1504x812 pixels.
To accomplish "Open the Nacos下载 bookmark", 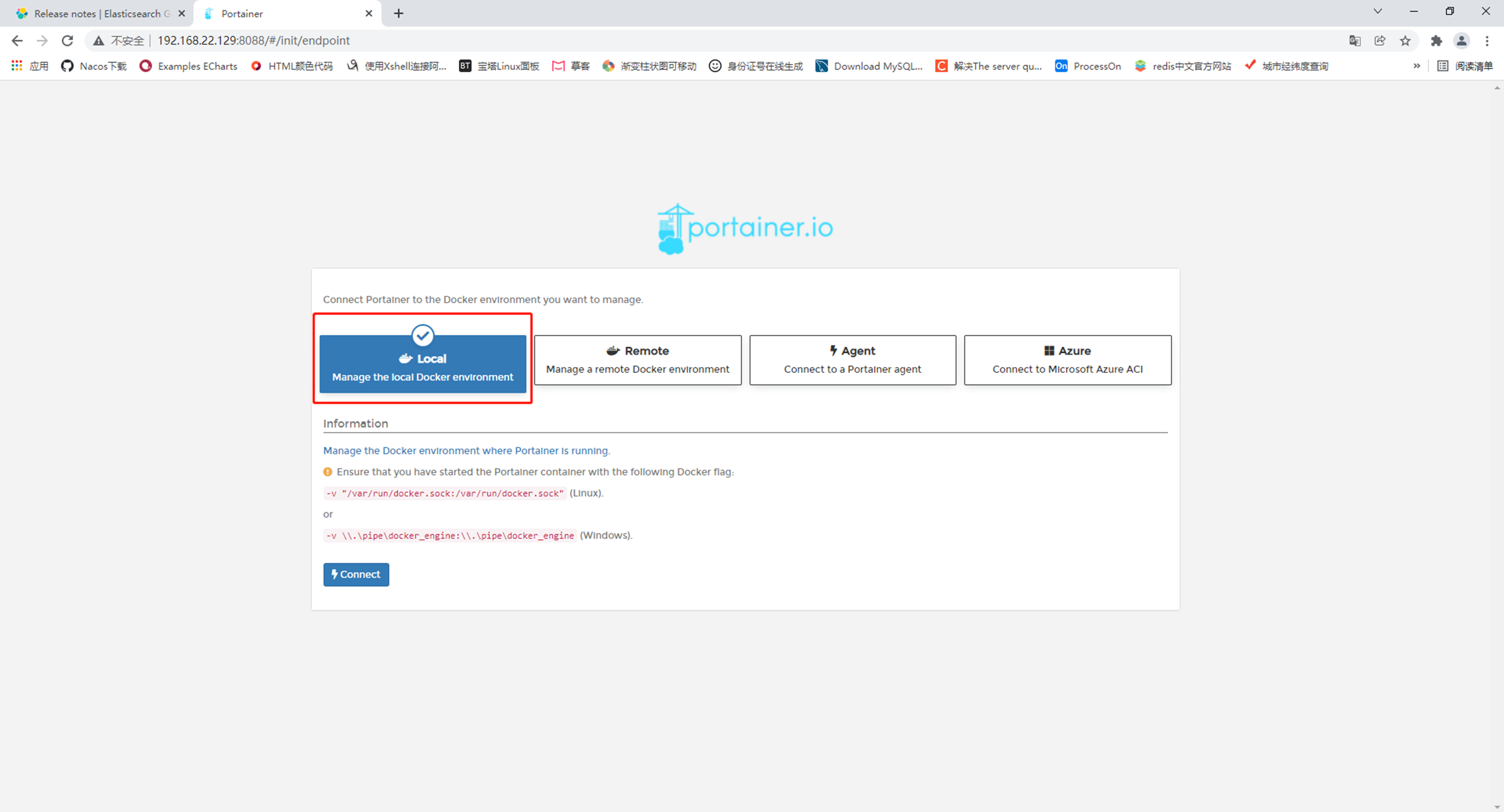I will point(94,66).
